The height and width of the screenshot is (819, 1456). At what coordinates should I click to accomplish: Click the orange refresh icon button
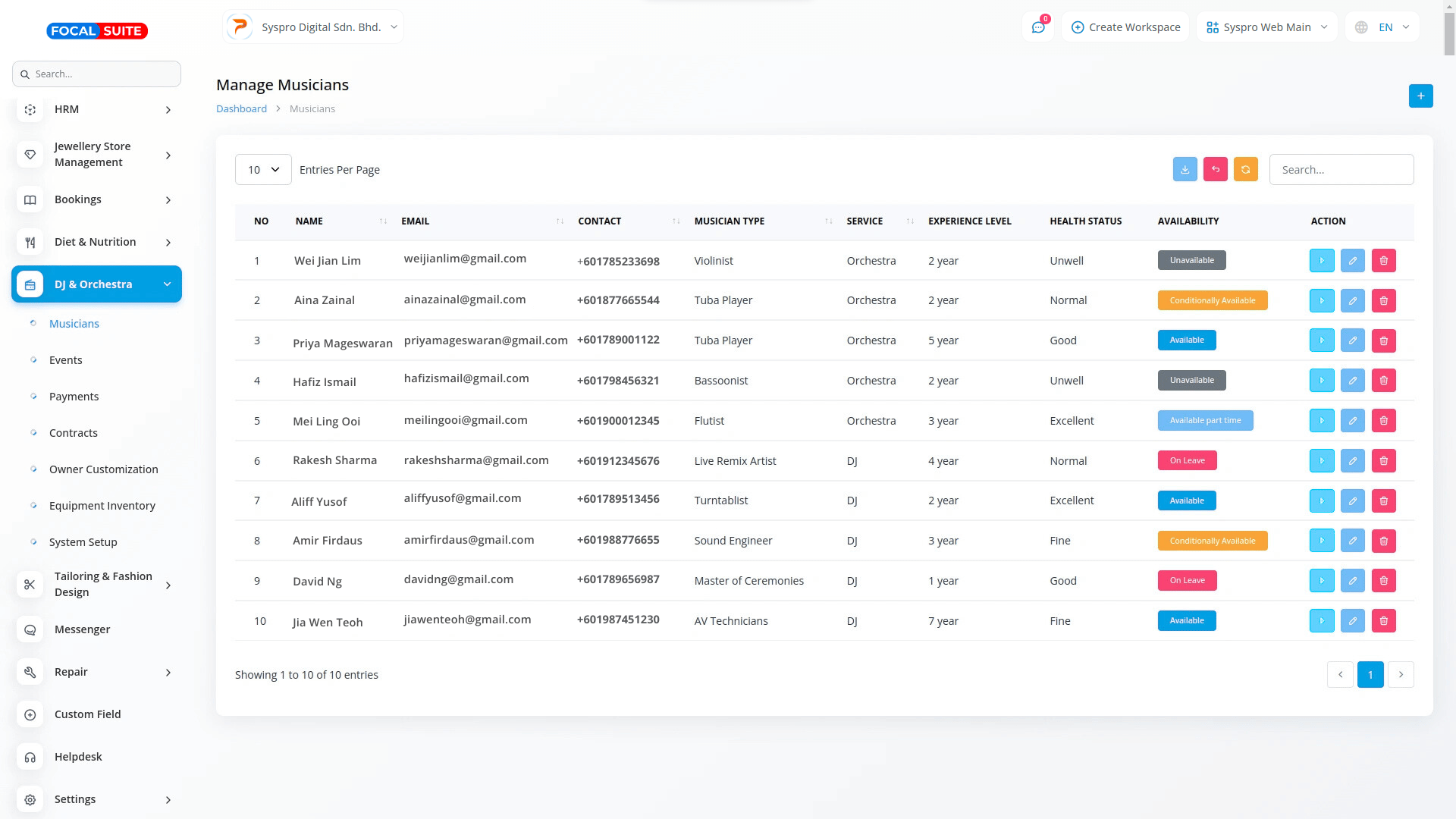[x=1245, y=170]
